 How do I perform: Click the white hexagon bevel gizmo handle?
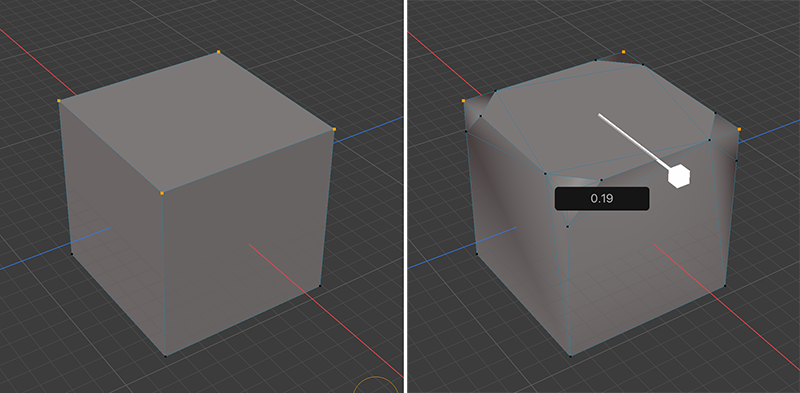click(x=679, y=177)
